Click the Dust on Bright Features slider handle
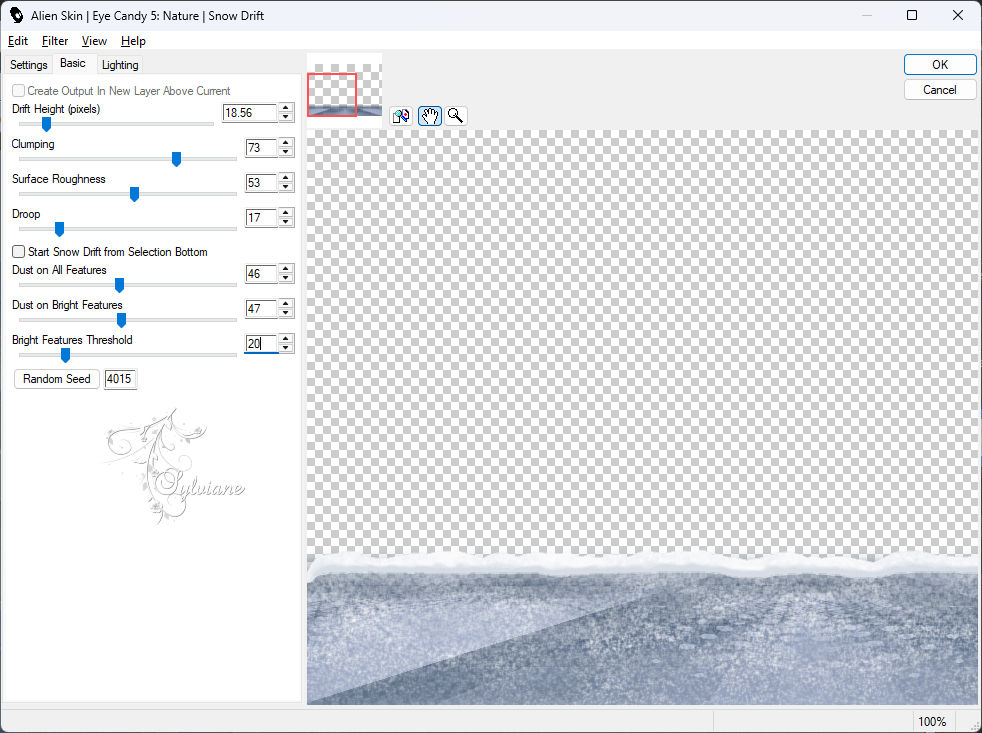This screenshot has width=982, height=733. [x=121, y=321]
